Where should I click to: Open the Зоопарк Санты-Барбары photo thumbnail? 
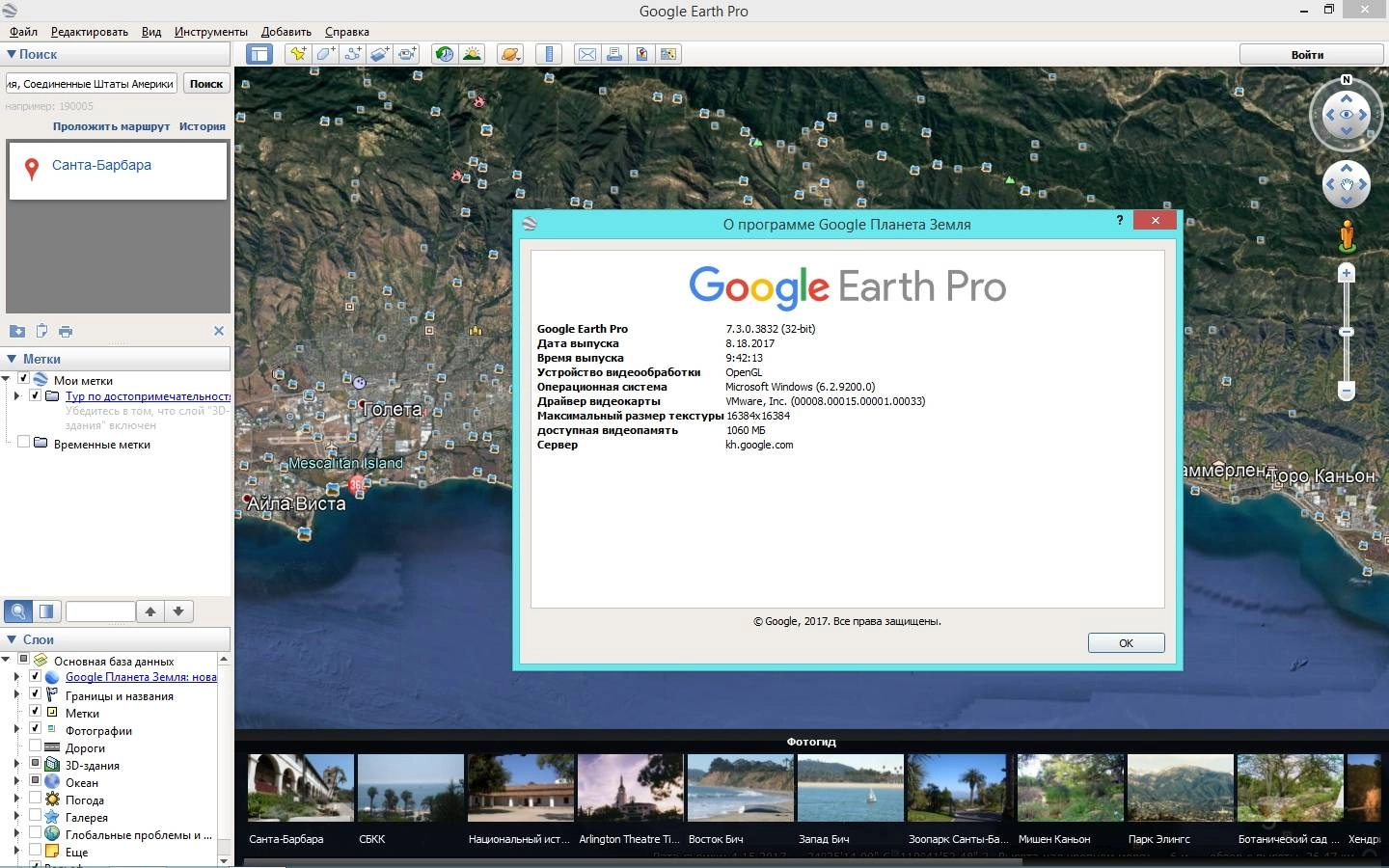(x=959, y=788)
